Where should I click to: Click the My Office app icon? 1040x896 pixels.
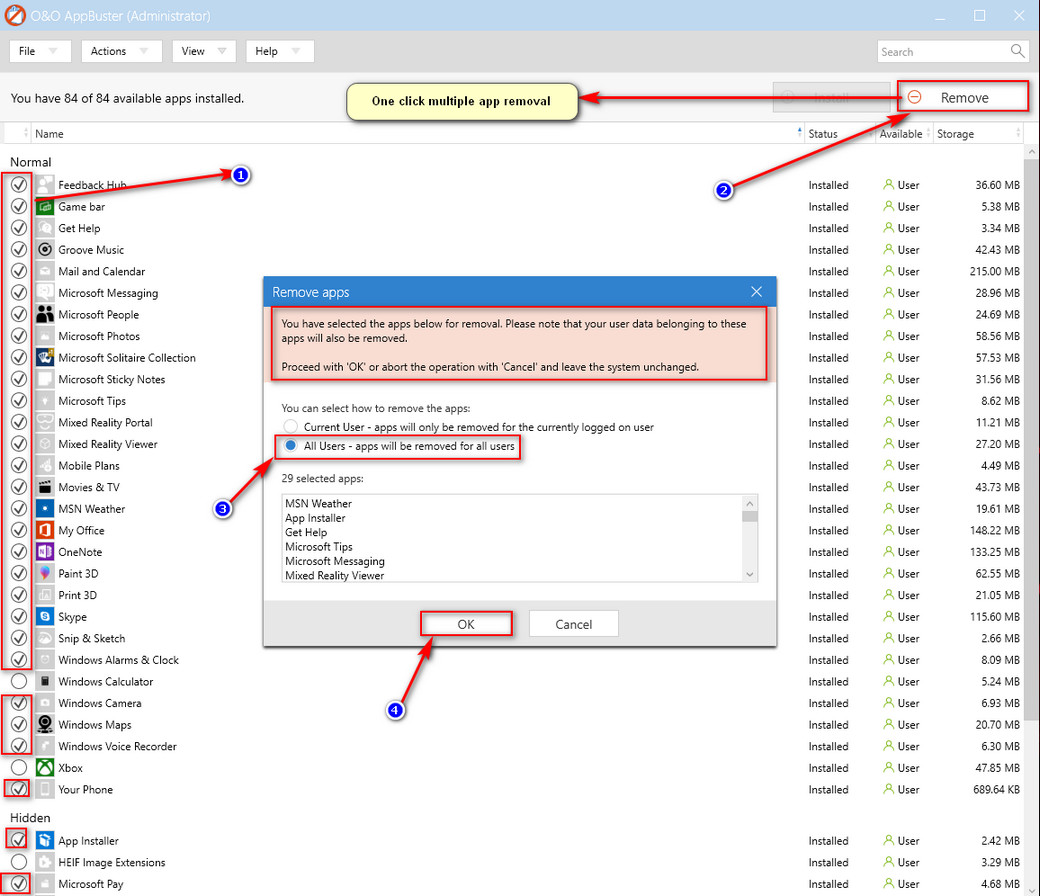[x=44, y=530]
